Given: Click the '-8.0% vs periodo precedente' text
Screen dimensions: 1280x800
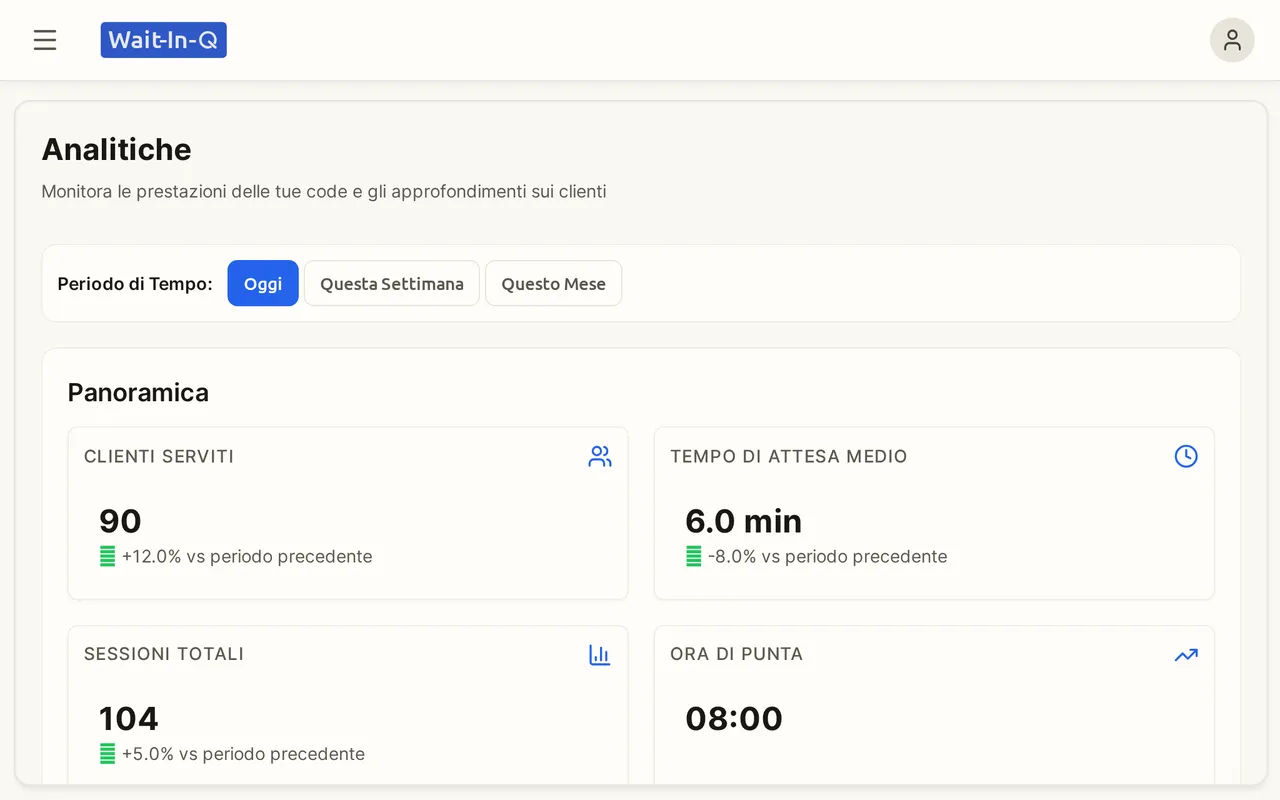Looking at the screenshot, I should [828, 557].
